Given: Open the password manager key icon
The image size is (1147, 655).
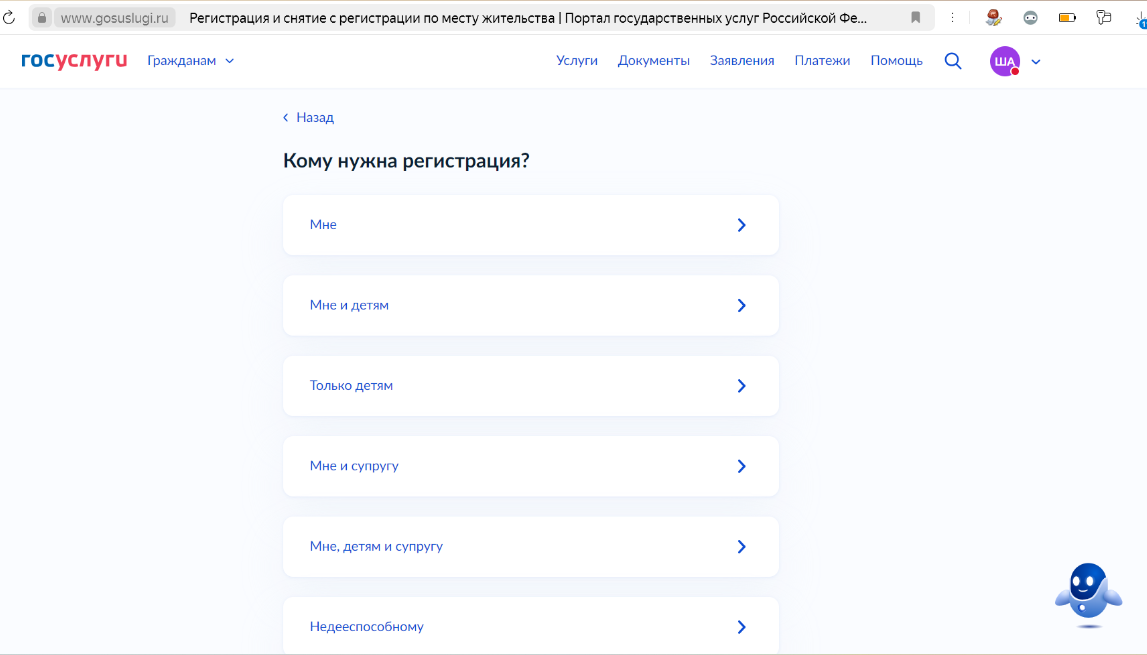Looking at the screenshot, I should pyautogui.click(x=1104, y=18).
